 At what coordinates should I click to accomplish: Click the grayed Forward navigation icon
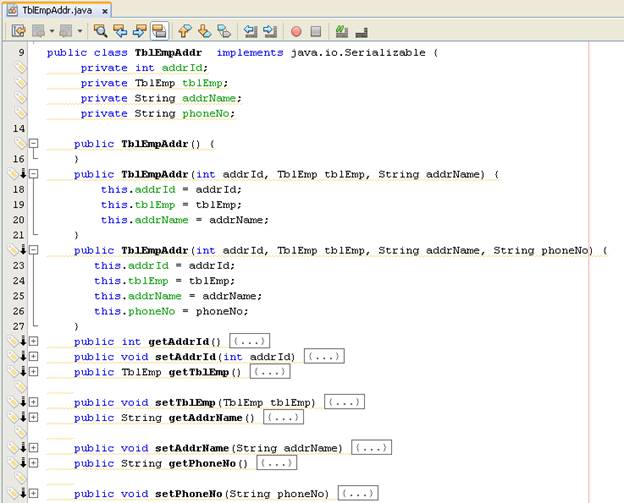[x=66, y=31]
